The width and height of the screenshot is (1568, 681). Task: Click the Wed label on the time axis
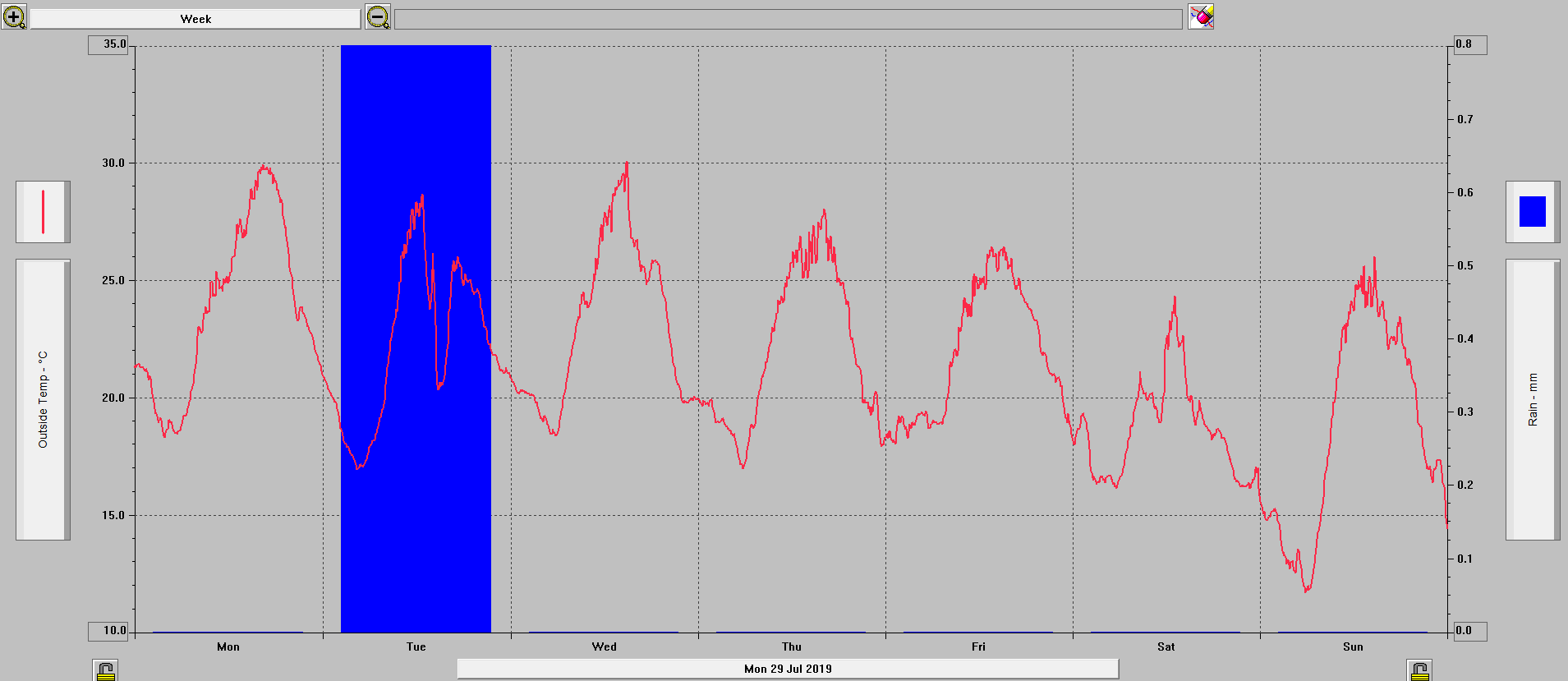(x=604, y=647)
